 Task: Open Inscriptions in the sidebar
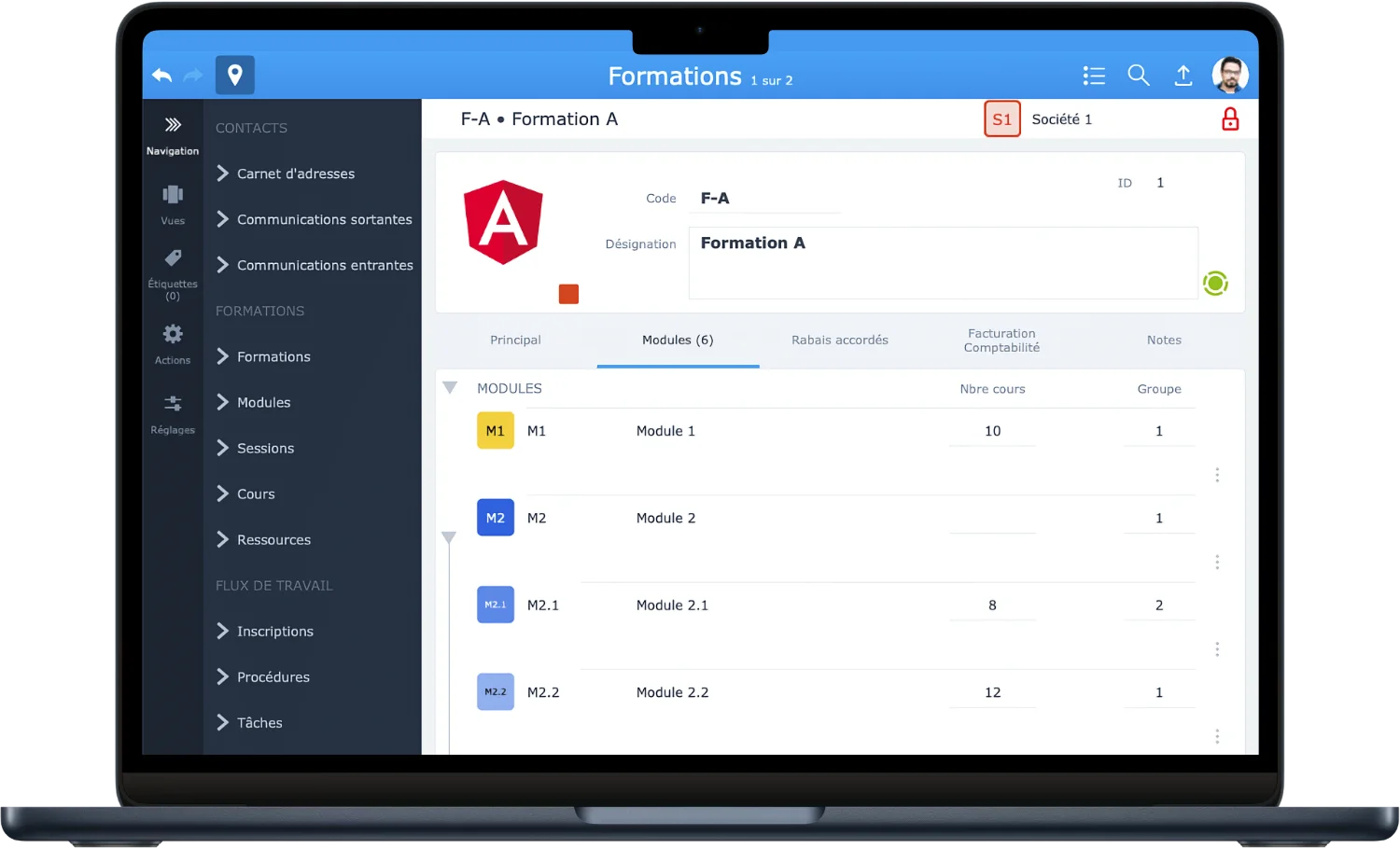click(274, 632)
